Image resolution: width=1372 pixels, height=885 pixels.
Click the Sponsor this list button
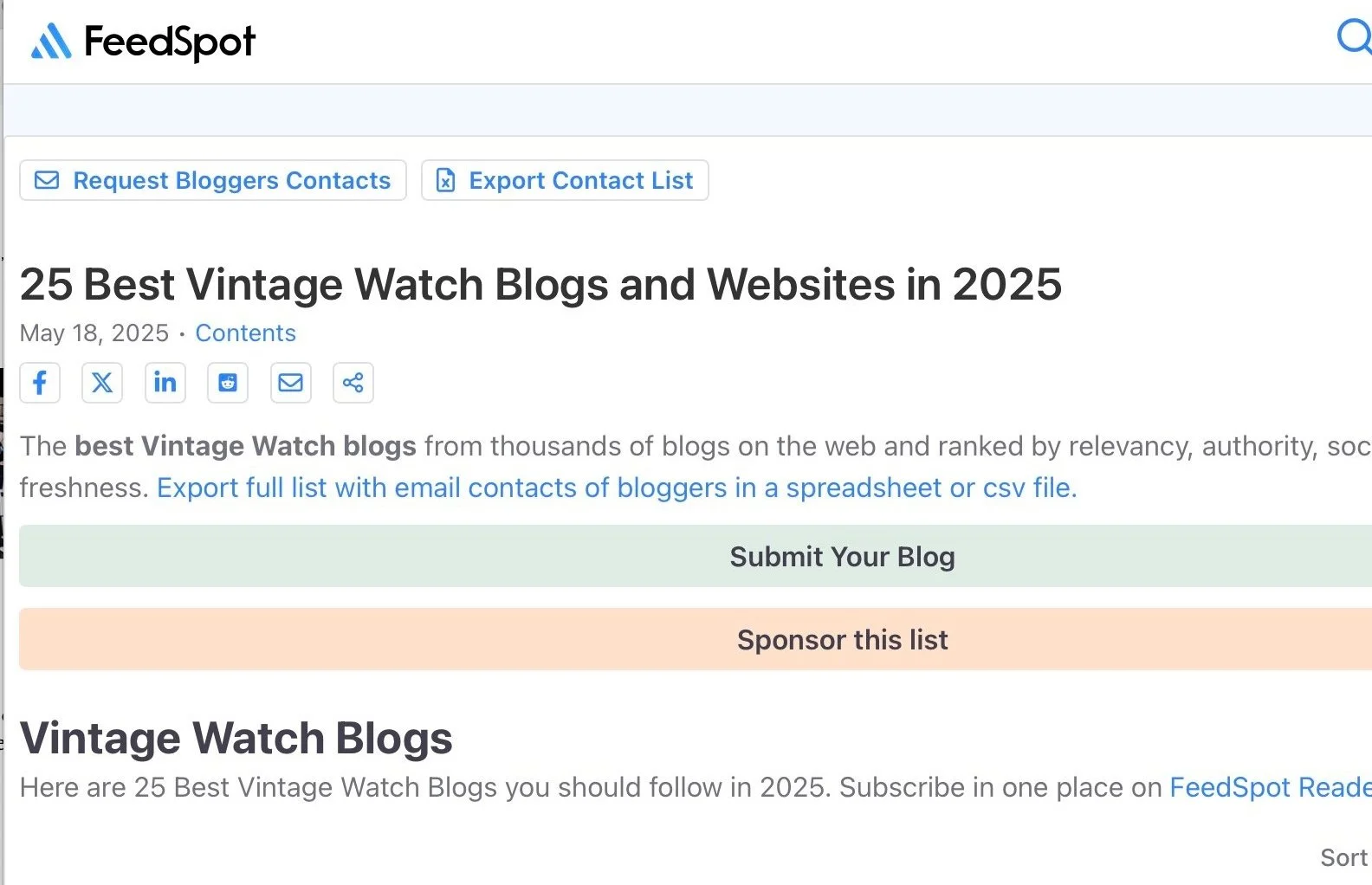click(696, 639)
